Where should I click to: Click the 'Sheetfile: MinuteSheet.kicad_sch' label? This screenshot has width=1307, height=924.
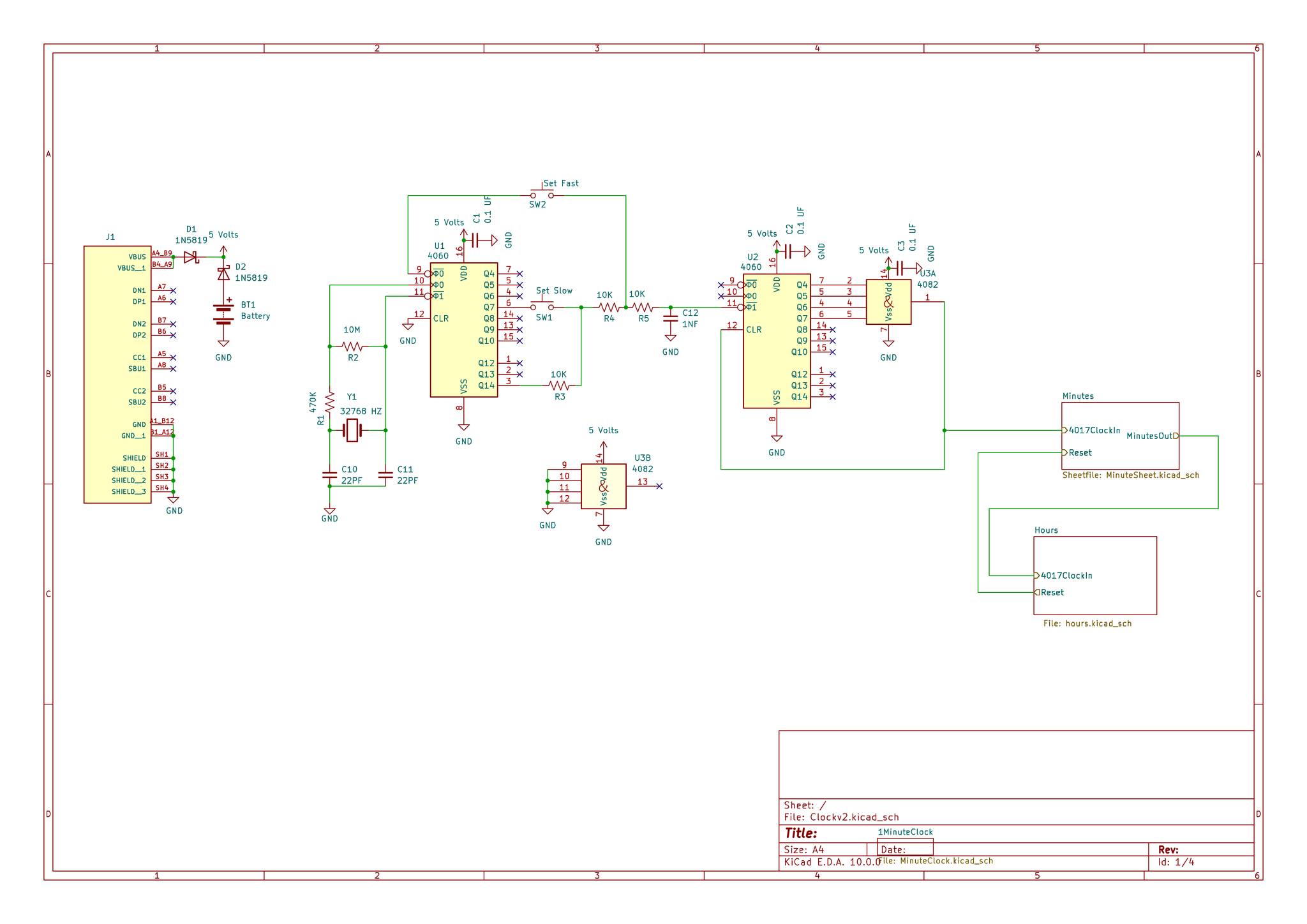pyautogui.click(x=1130, y=475)
